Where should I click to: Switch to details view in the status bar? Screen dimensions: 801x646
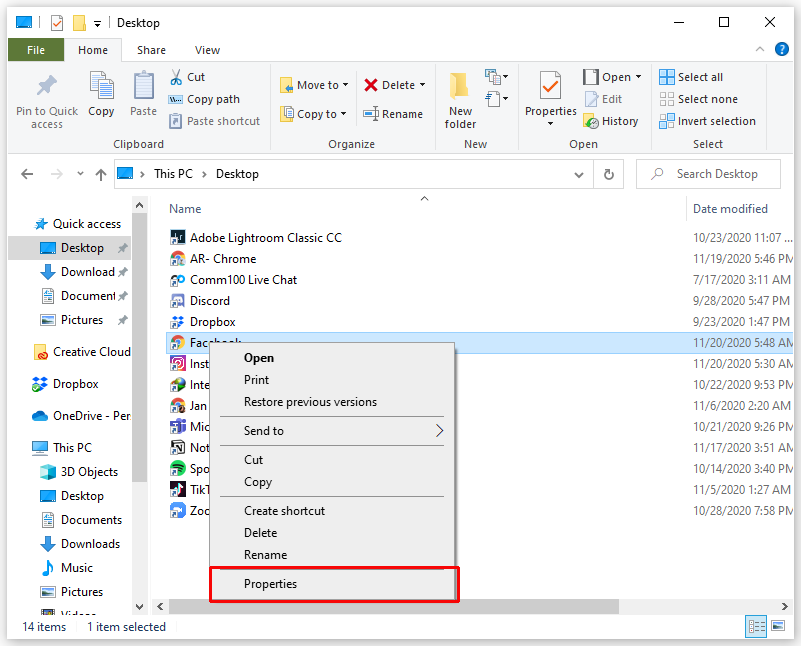[x=757, y=626]
